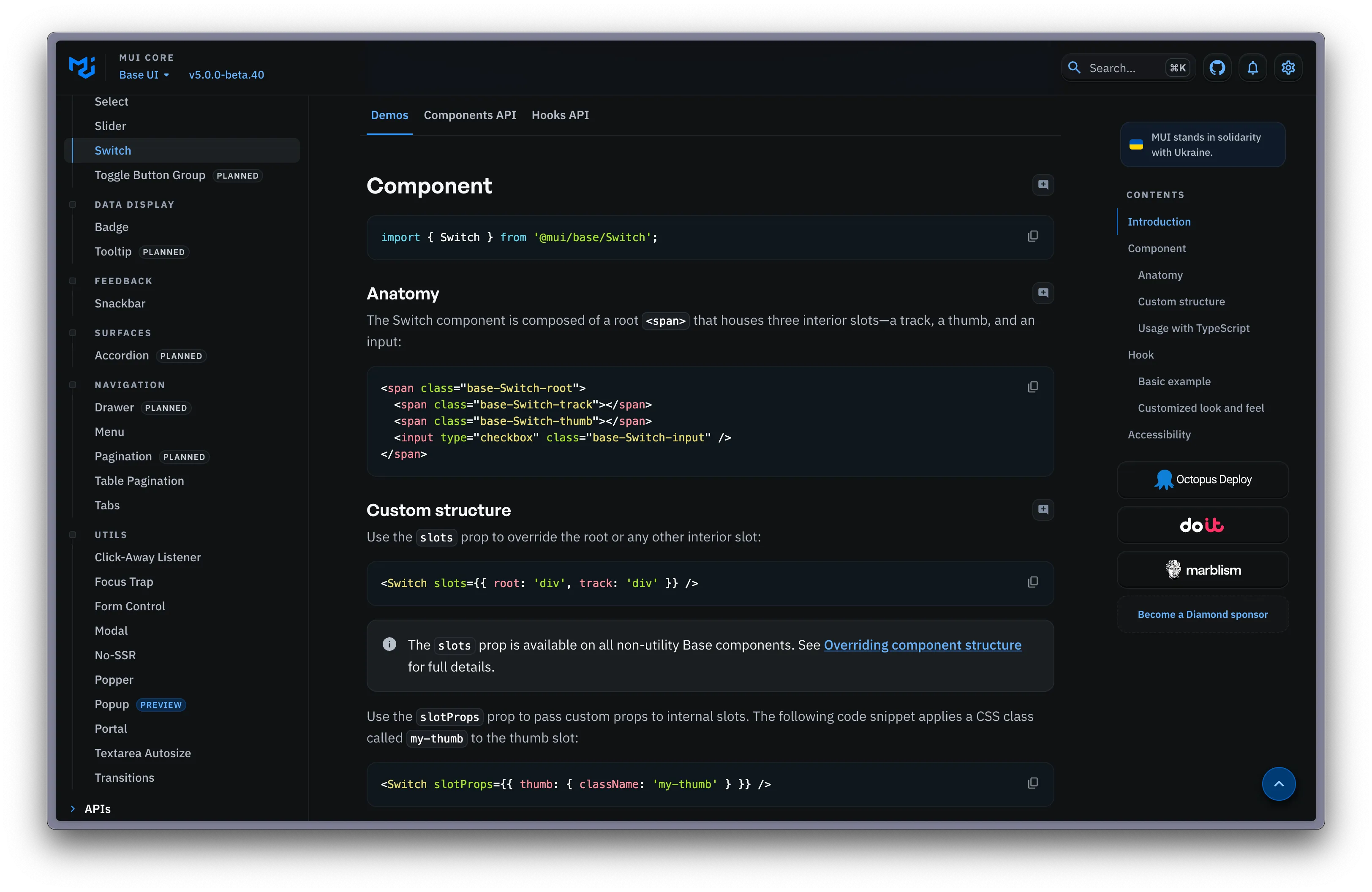The width and height of the screenshot is (1372, 892).
Task: Copy the Switch import code snippet
Action: pyautogui.click(x=1032, y=236)
